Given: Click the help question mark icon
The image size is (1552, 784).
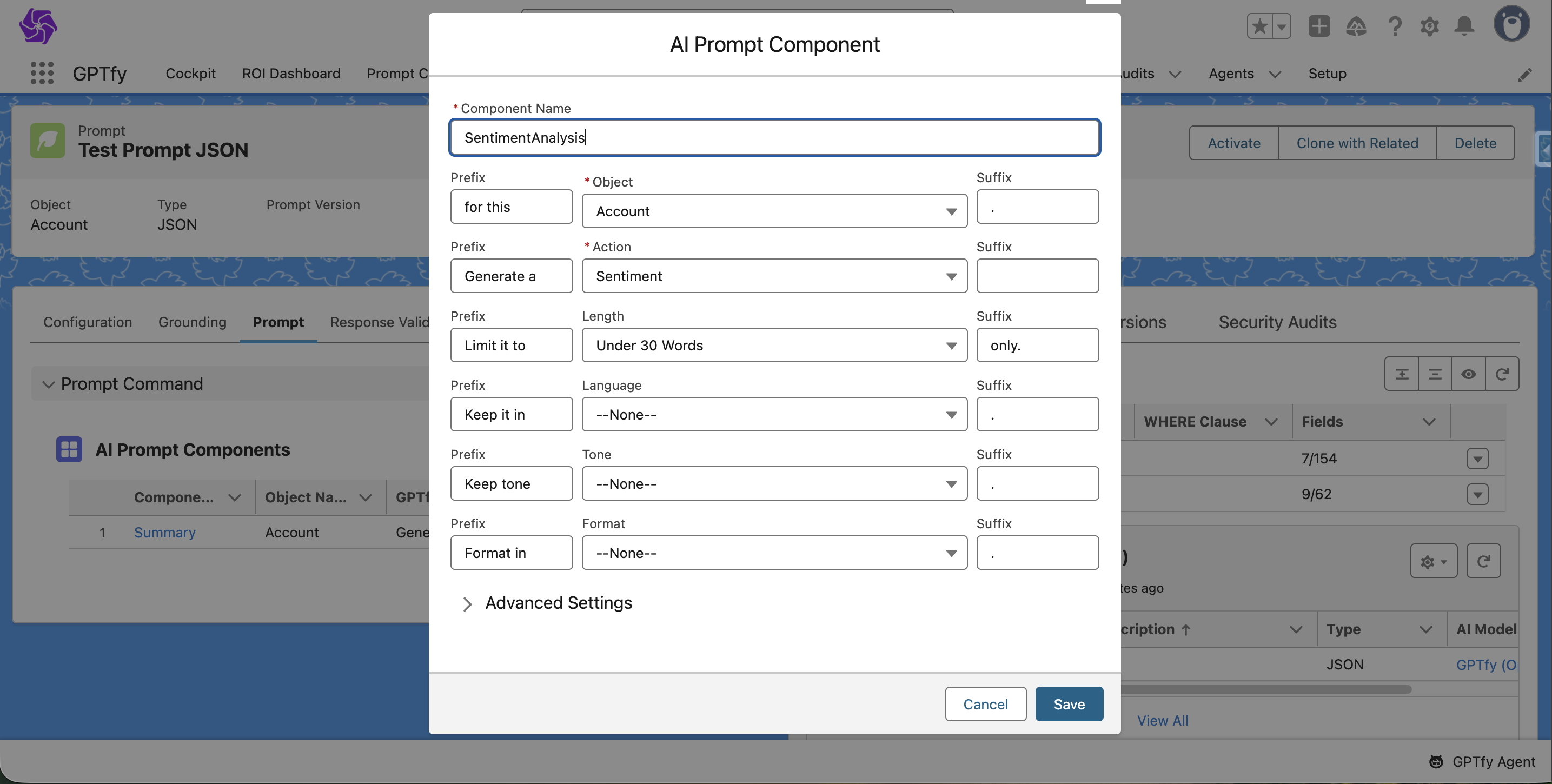Looking at the screenshot, I should coord(1394,26).
